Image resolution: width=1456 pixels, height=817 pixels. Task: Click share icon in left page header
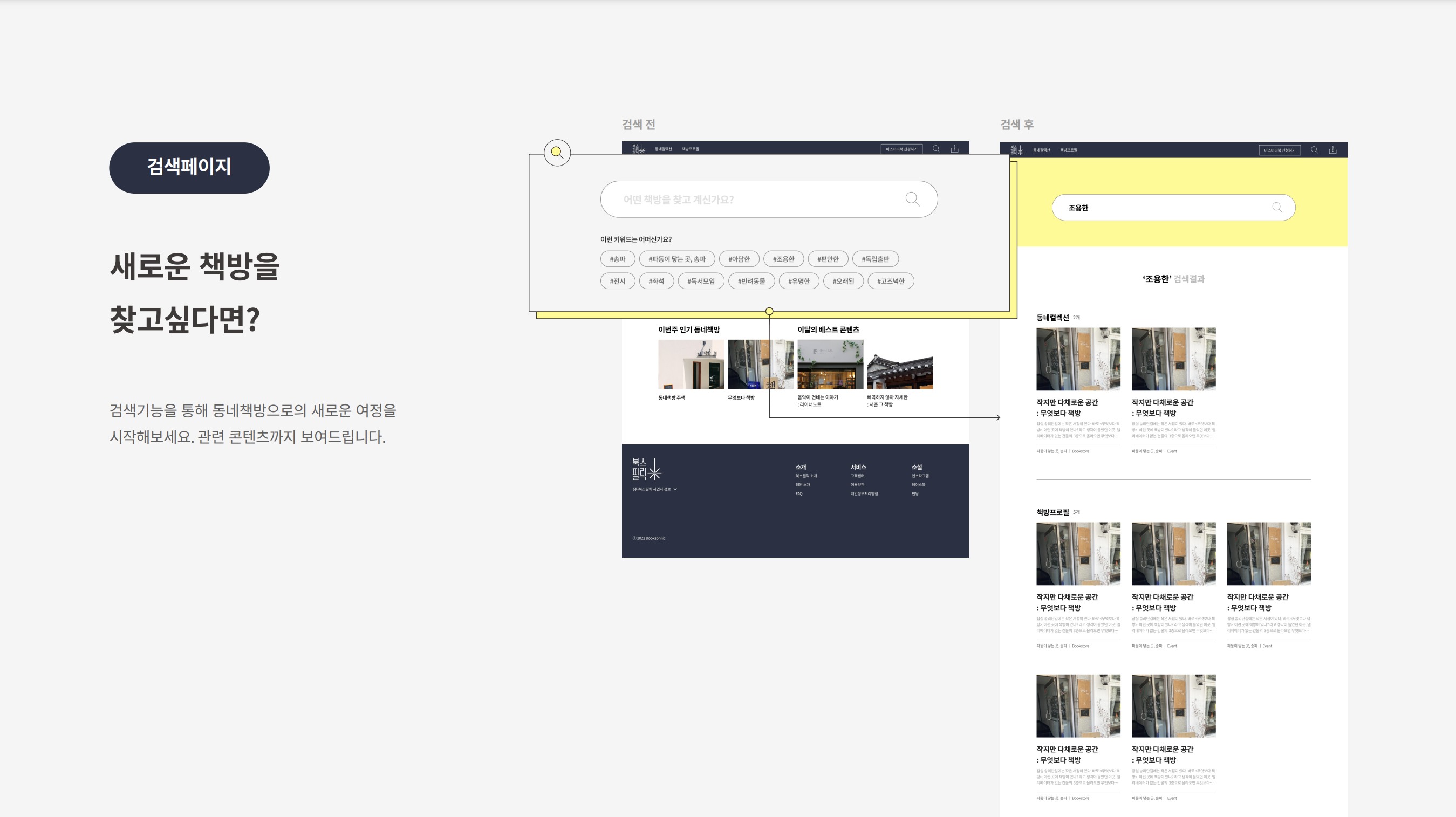point(954,149)
